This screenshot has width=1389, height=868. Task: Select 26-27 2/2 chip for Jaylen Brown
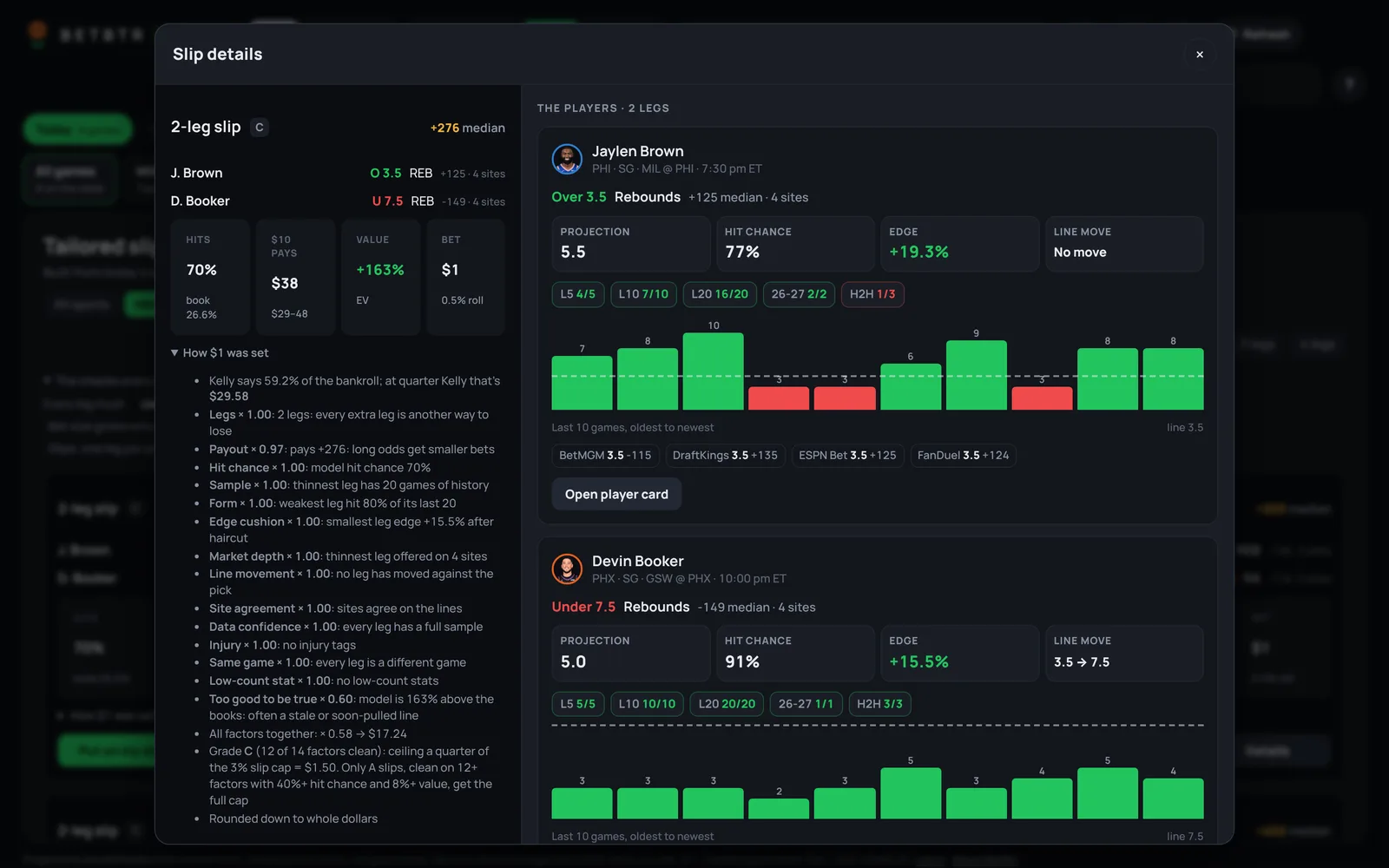click(x=800, y=294)
